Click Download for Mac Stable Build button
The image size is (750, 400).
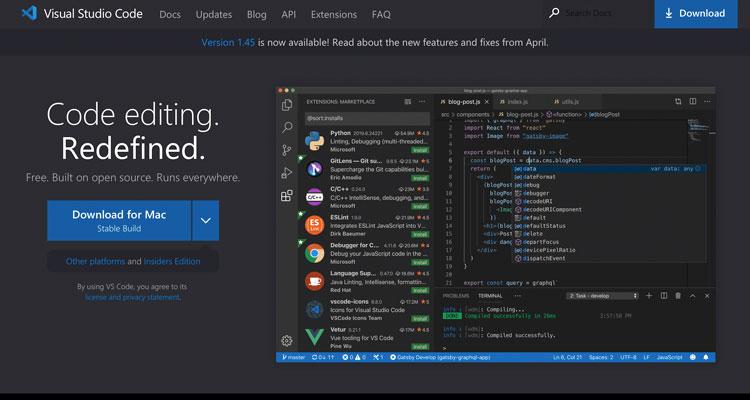point(119,221)
